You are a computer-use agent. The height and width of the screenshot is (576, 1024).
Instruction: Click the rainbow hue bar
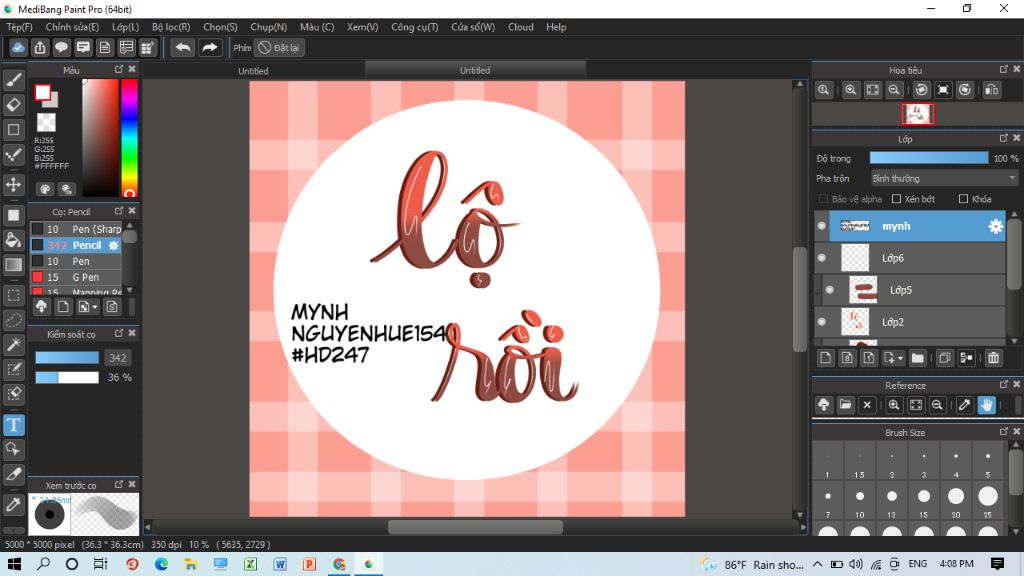(129, 138)
